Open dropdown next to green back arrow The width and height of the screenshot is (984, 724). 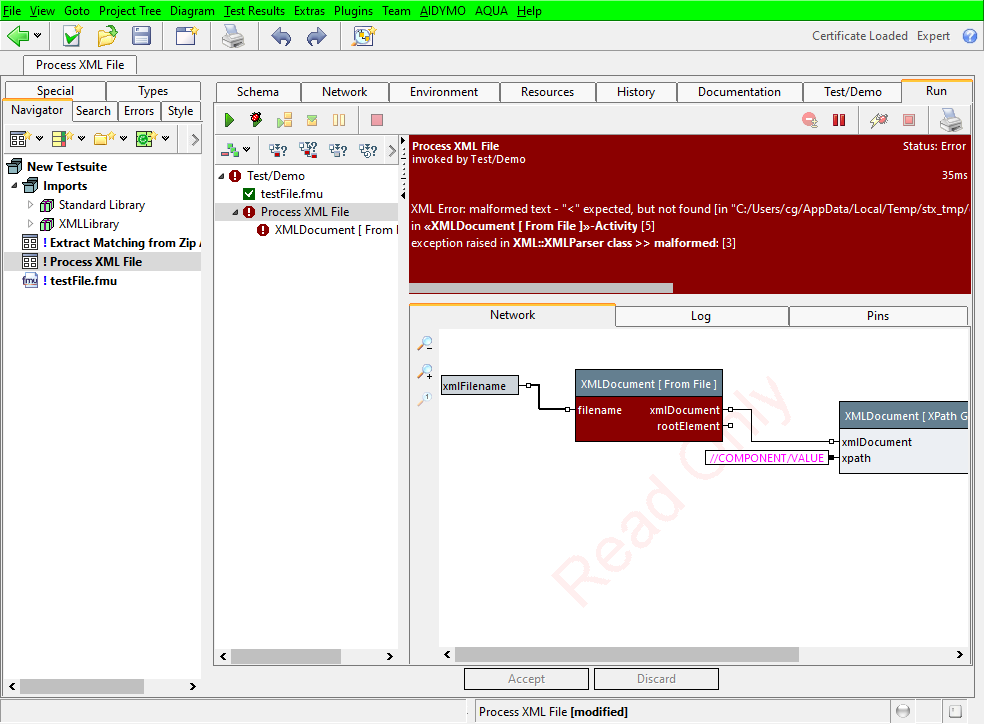(38, 37)
